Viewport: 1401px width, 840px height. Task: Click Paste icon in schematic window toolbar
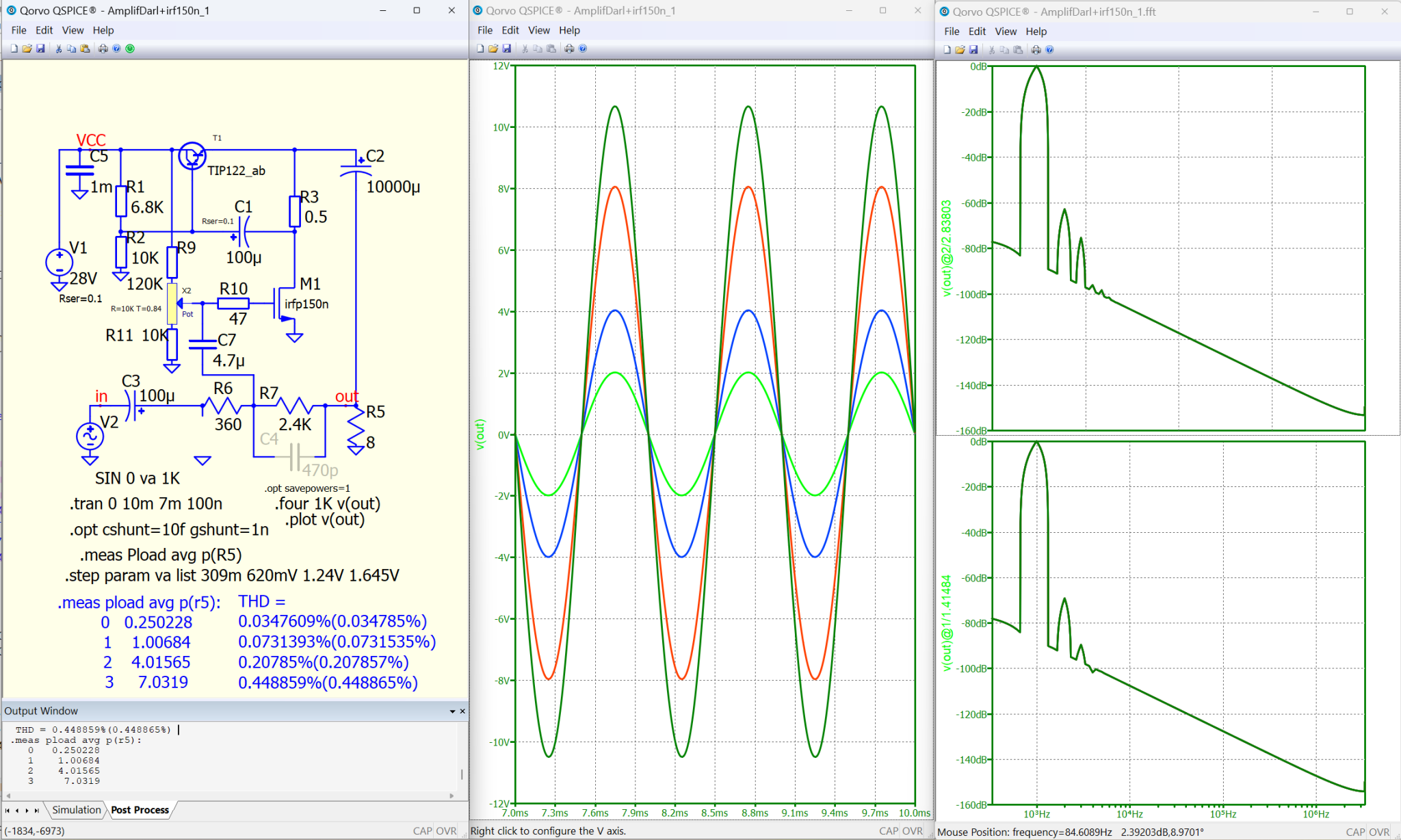(85, 49)
